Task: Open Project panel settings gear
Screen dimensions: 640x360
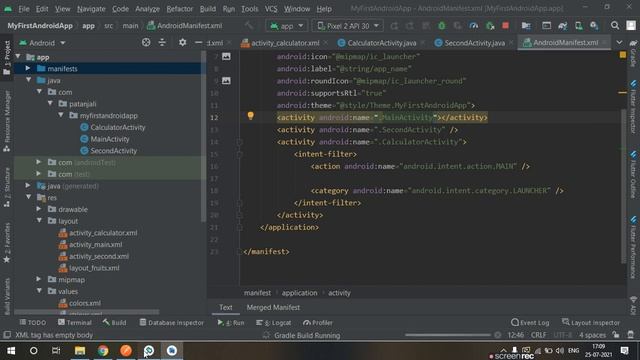Action: 182,42
